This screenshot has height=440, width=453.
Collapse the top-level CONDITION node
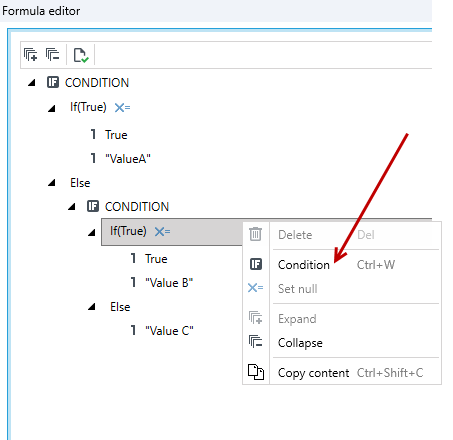[x=32, y=83]
